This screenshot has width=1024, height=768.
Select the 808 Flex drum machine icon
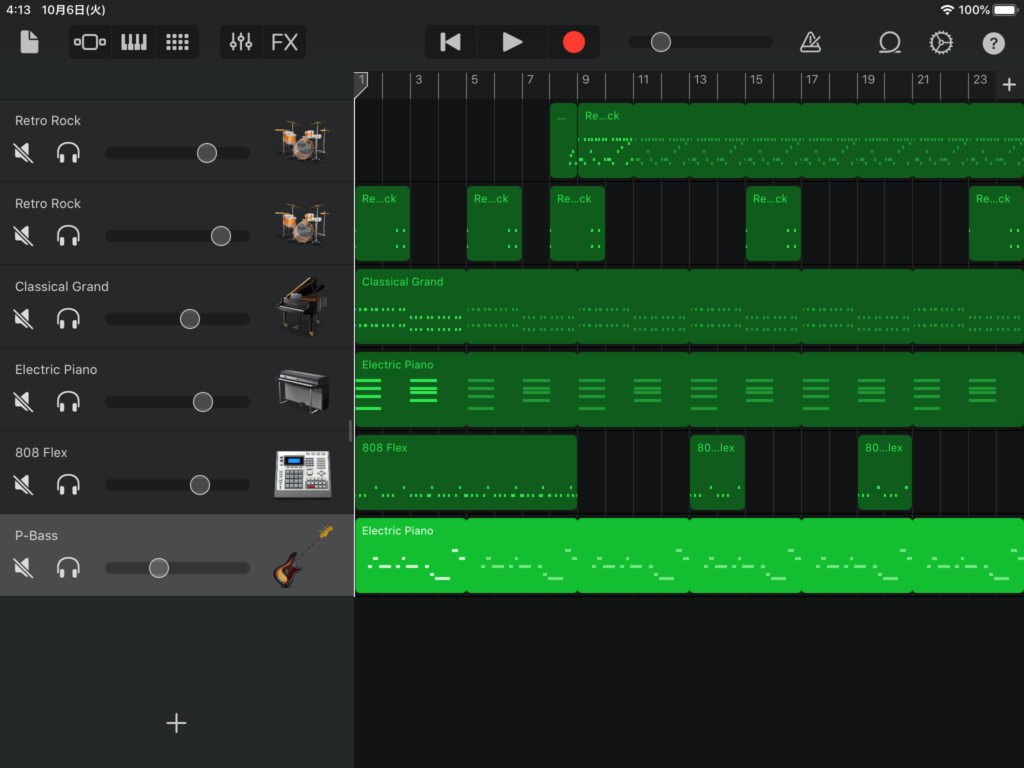pyautogui.click(x=302, y=474)
